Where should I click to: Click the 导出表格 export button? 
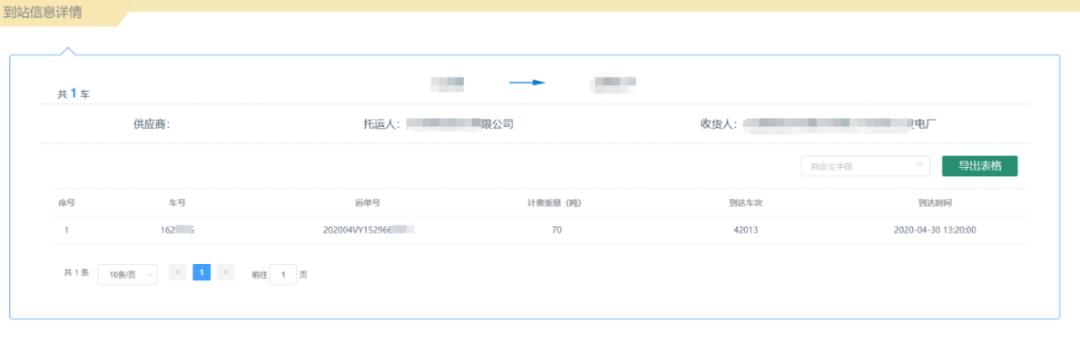tap(979, 166)
